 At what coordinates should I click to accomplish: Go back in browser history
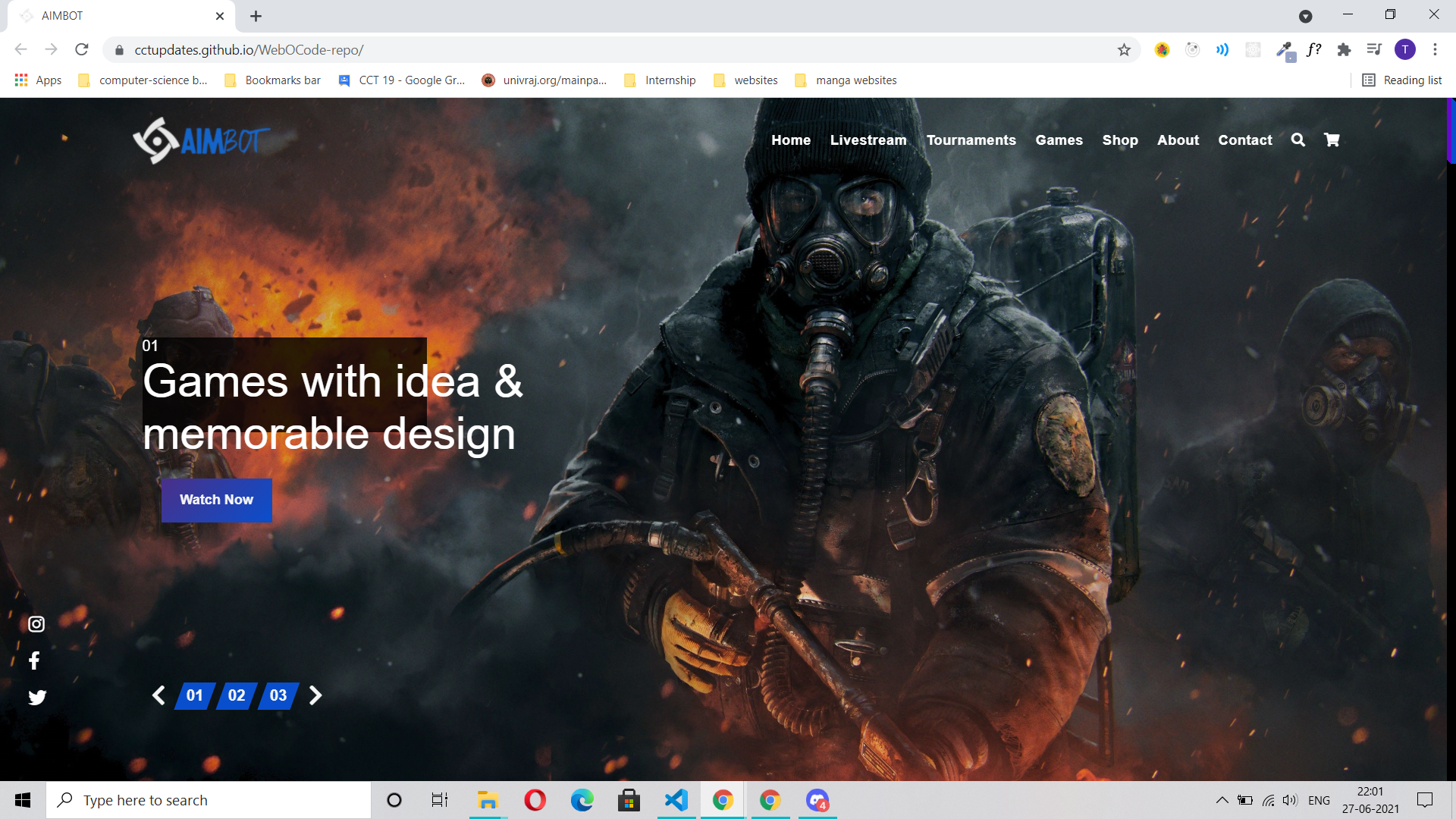pos(21,49)
